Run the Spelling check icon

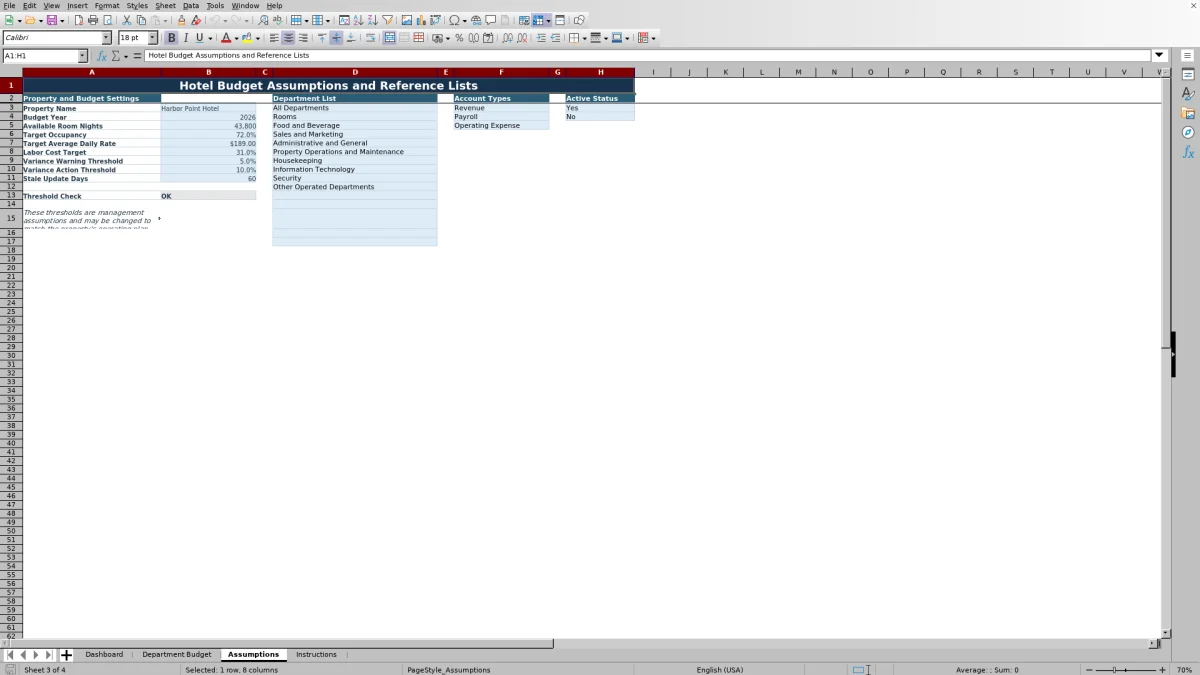click(x=277, y=20)
